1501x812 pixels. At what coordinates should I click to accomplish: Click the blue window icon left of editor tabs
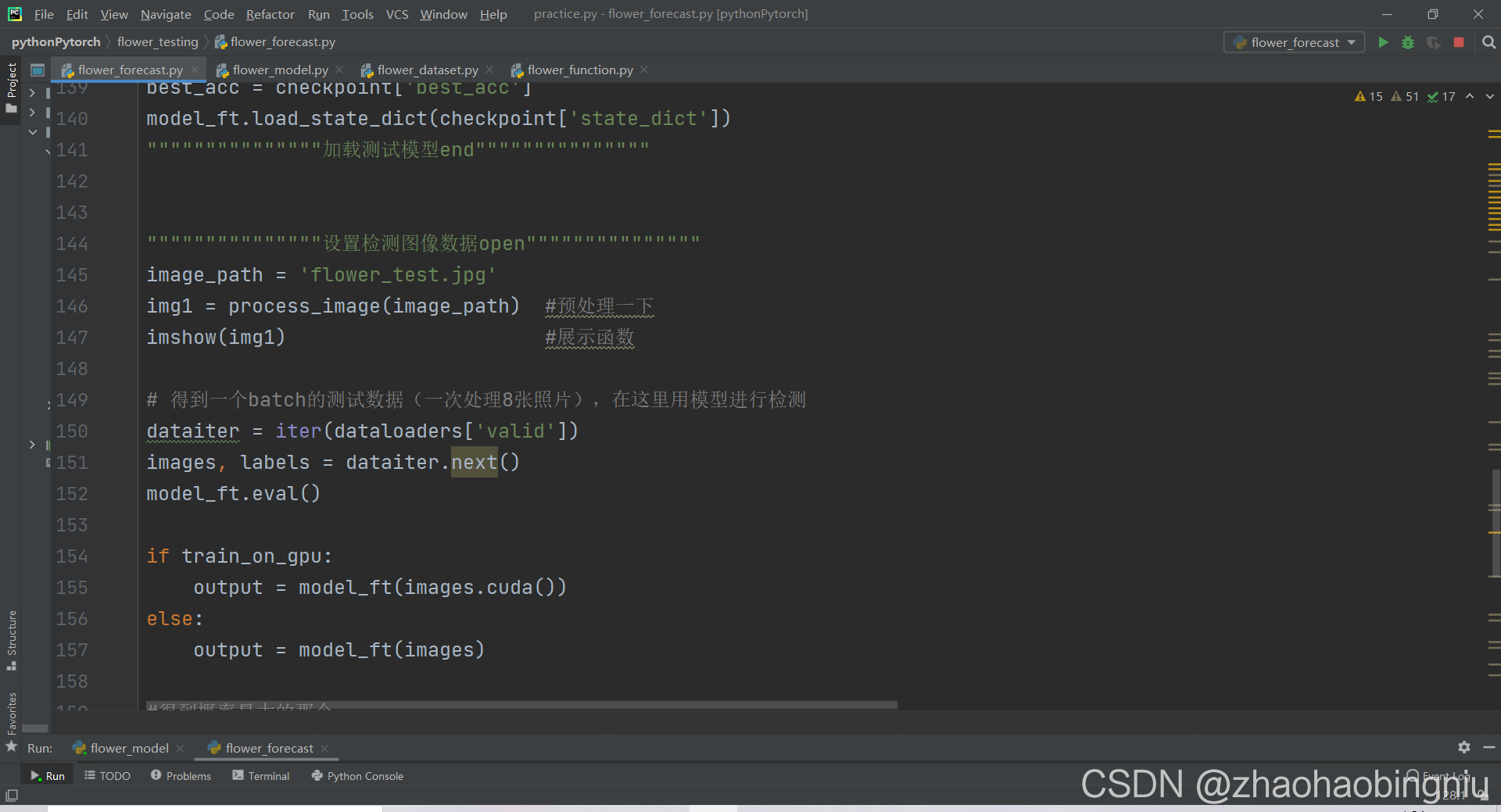click(x=37, y=70)
